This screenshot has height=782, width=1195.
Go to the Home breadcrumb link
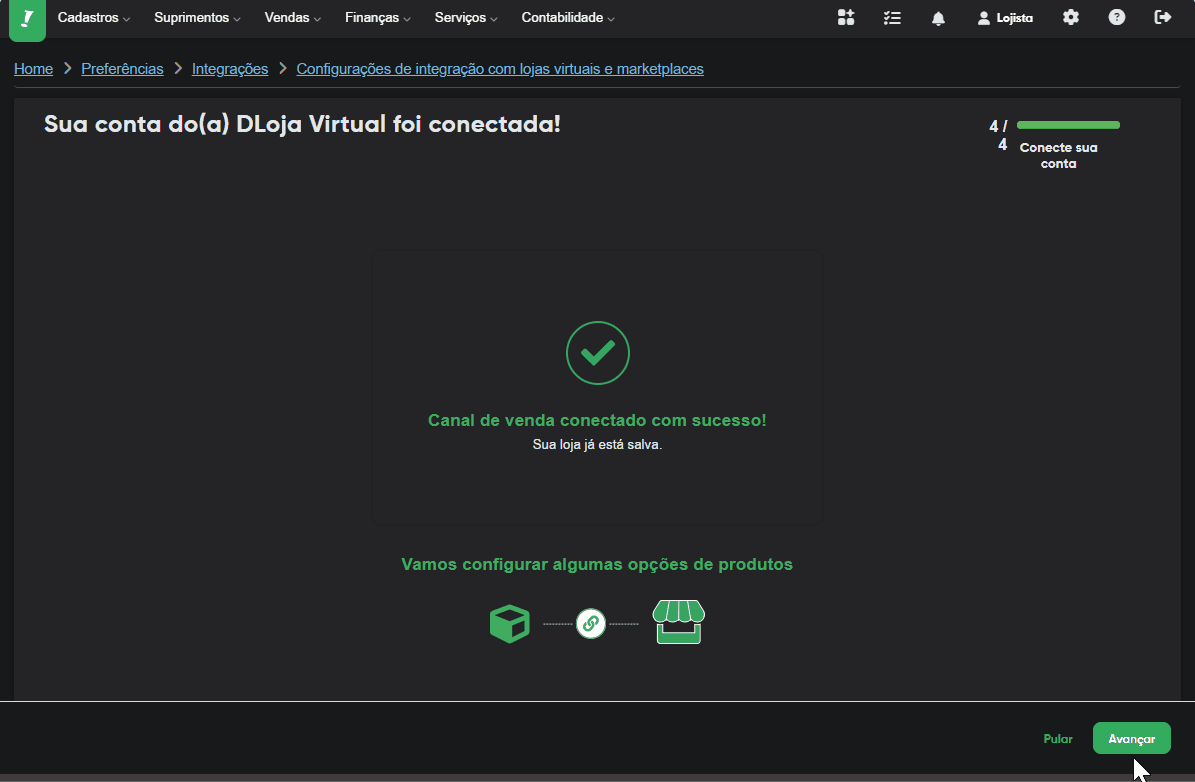[x=34, y=69]
